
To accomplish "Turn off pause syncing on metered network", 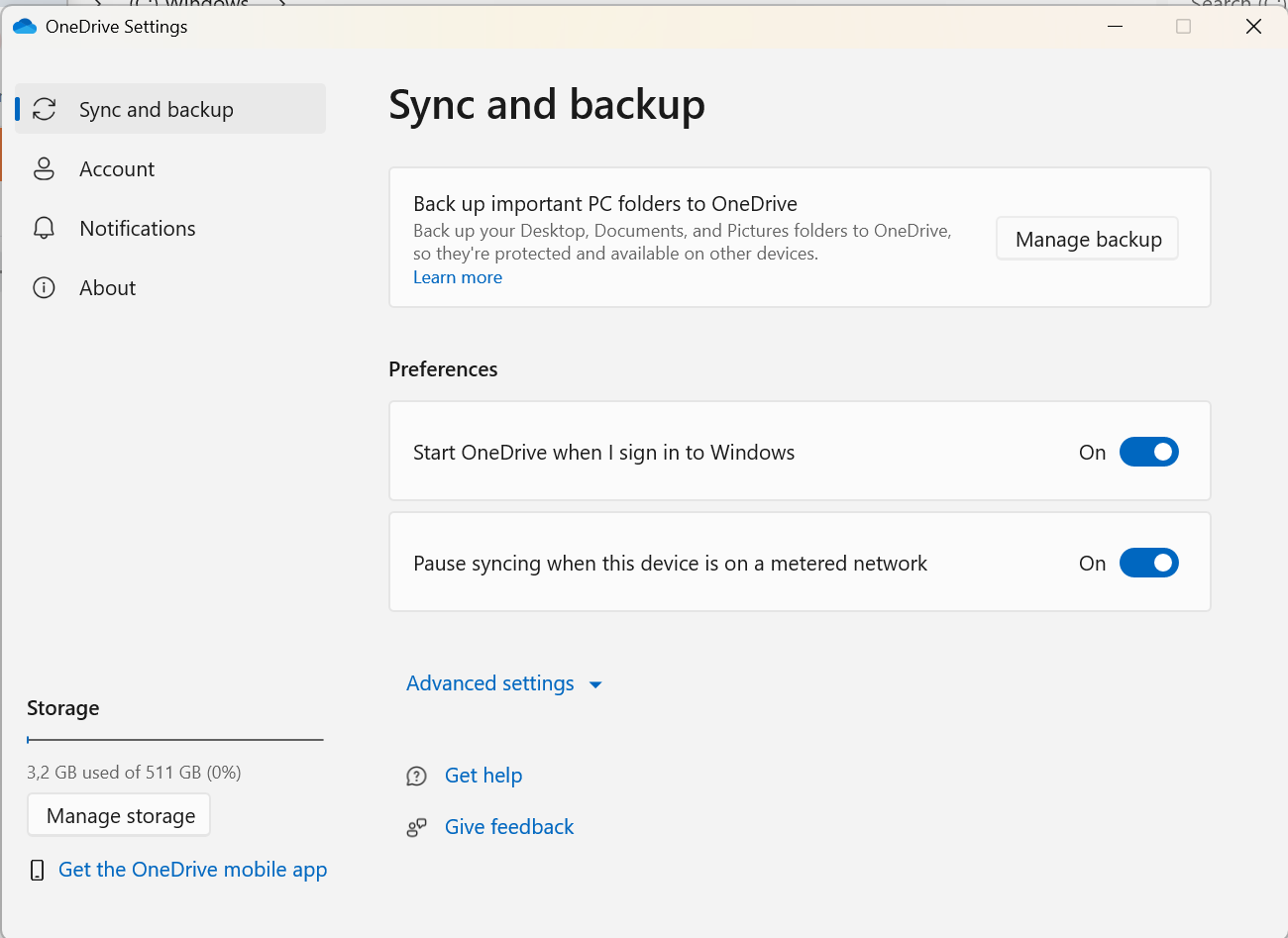I will [x=1149, y=563].
